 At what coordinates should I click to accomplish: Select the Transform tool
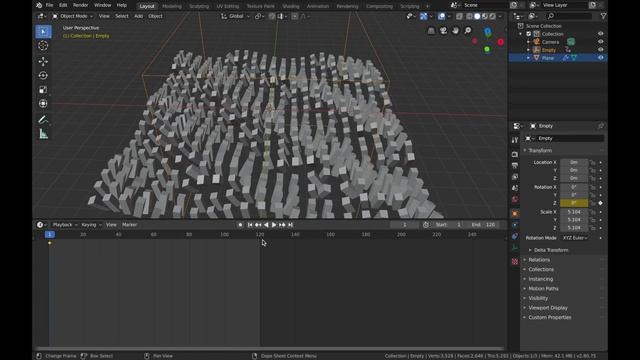pos(43,104)
